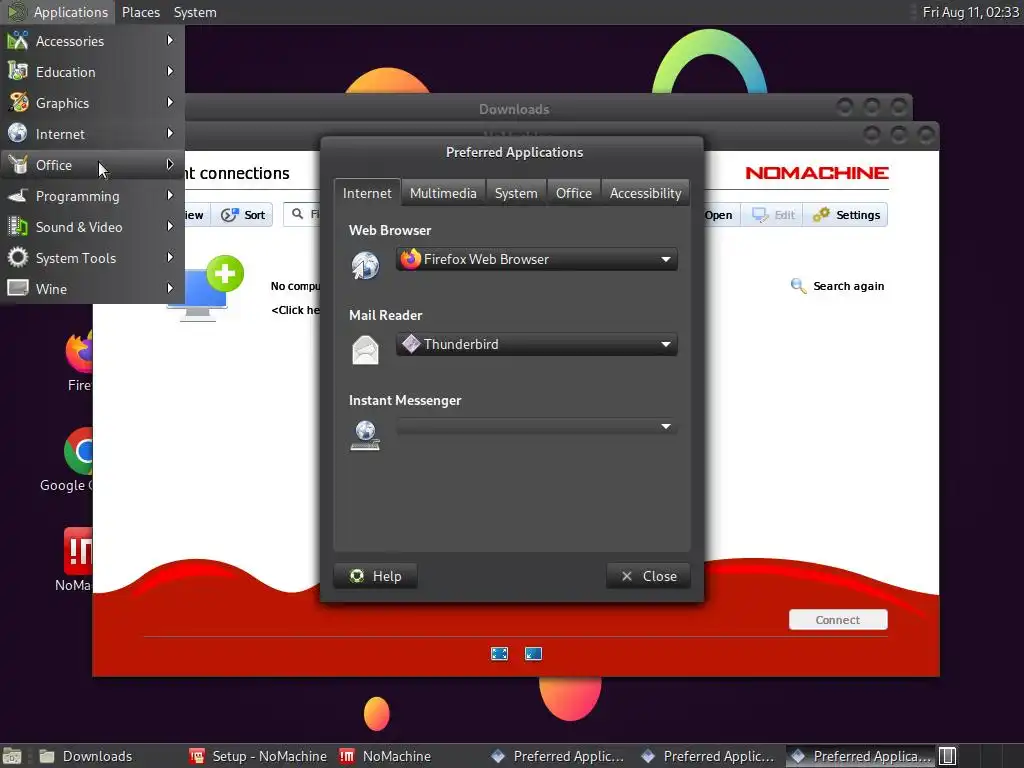Expand the Wine submenu arrow

coord(170,288)
